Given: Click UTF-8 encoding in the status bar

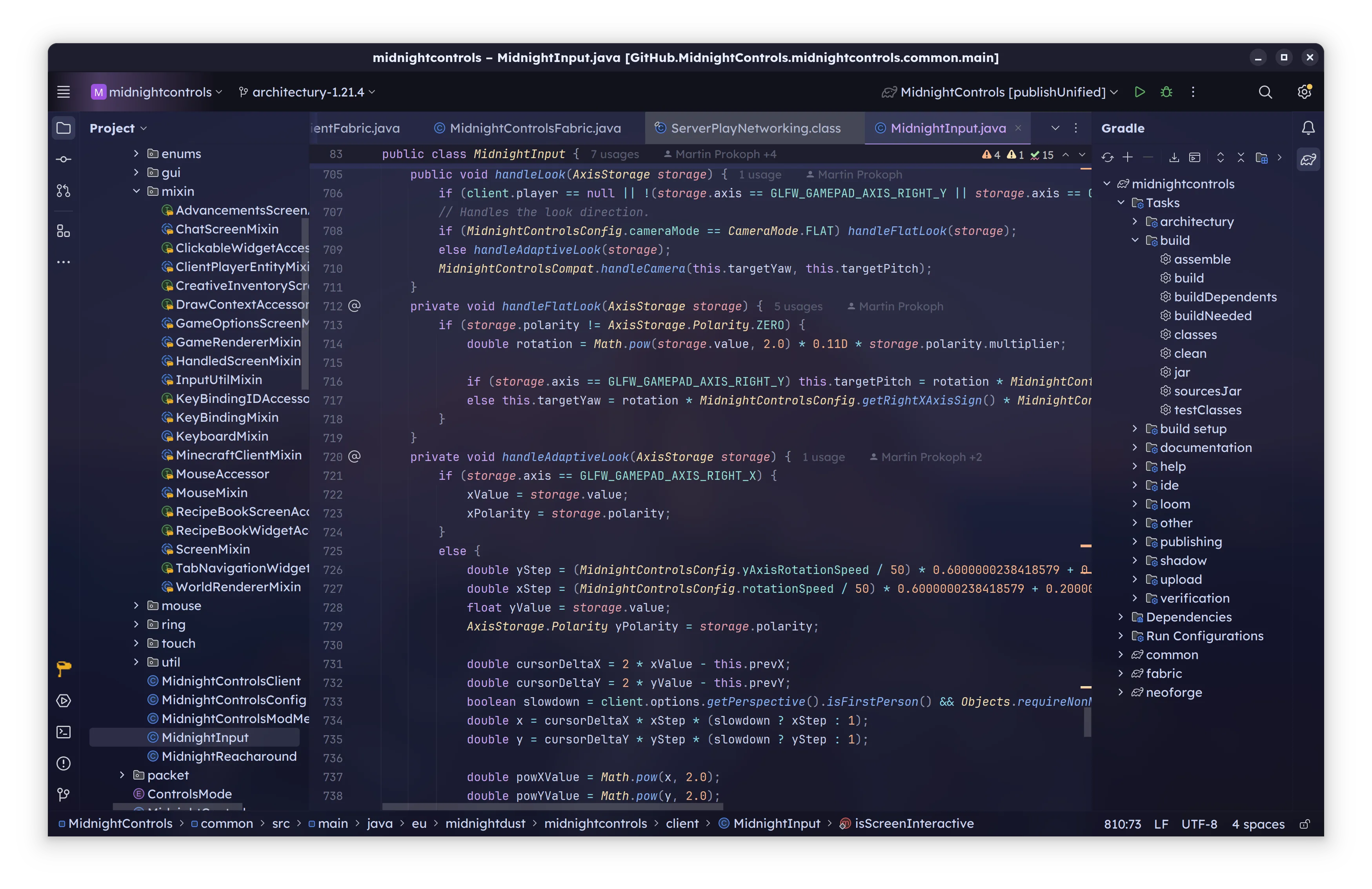Looking at the screenshot, I should click(1199, 824).
